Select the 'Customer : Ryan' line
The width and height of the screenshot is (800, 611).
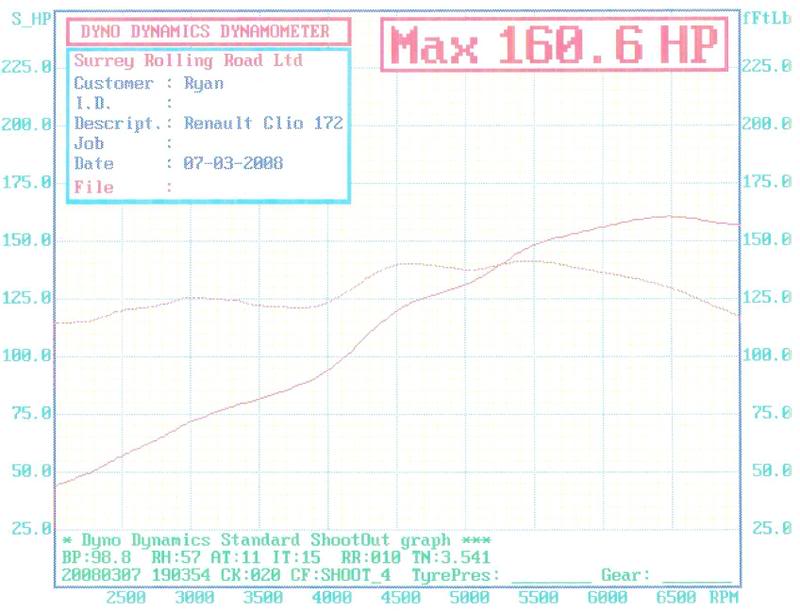pos(148,83)
